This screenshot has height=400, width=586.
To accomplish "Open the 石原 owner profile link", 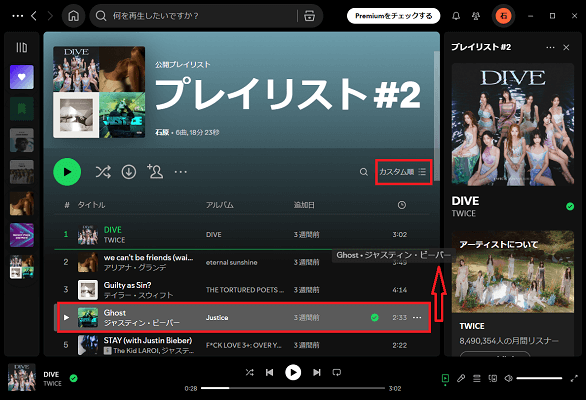I will point(162,132).
